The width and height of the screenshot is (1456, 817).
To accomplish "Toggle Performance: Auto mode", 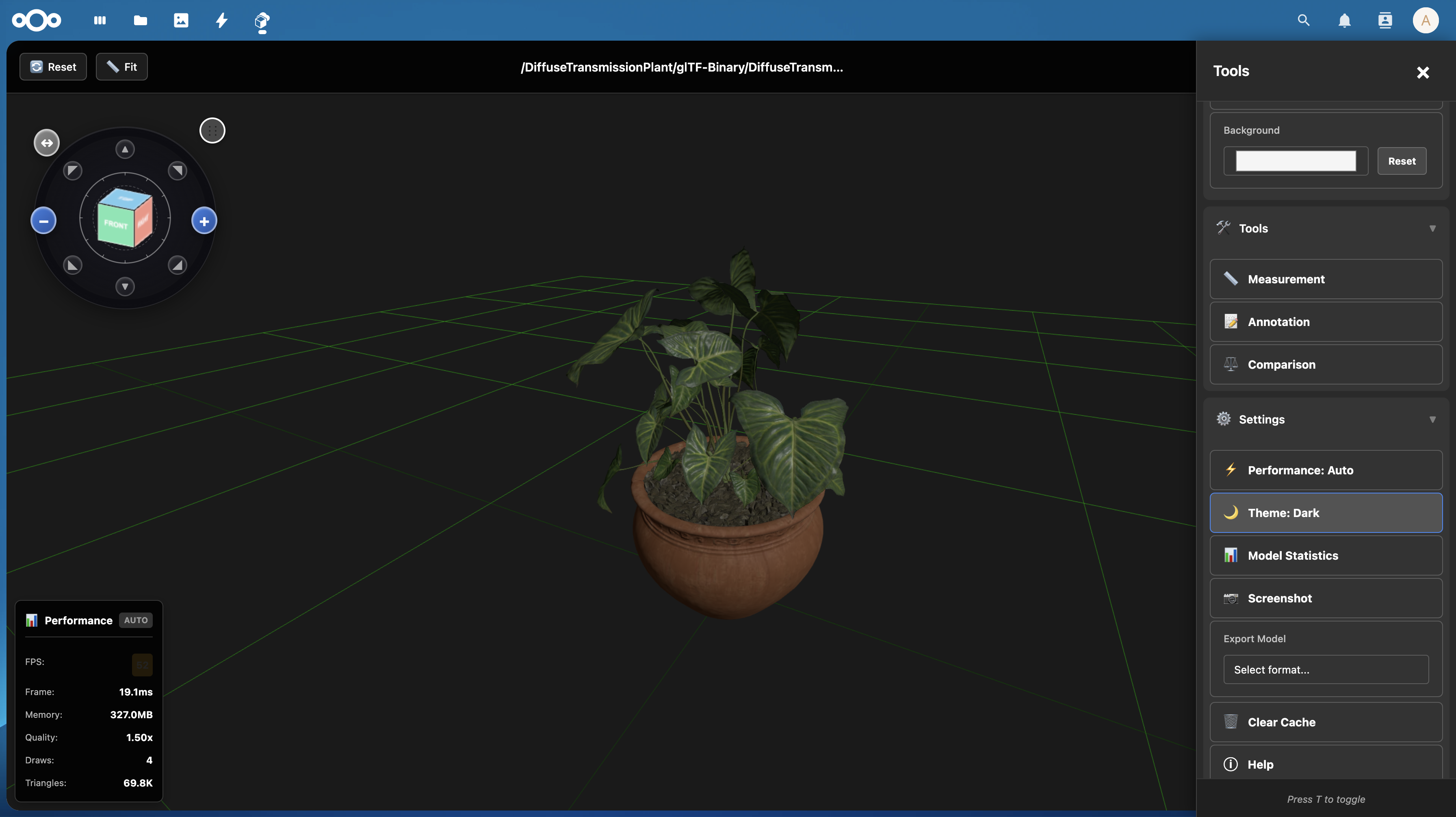I will (1326, 470).
